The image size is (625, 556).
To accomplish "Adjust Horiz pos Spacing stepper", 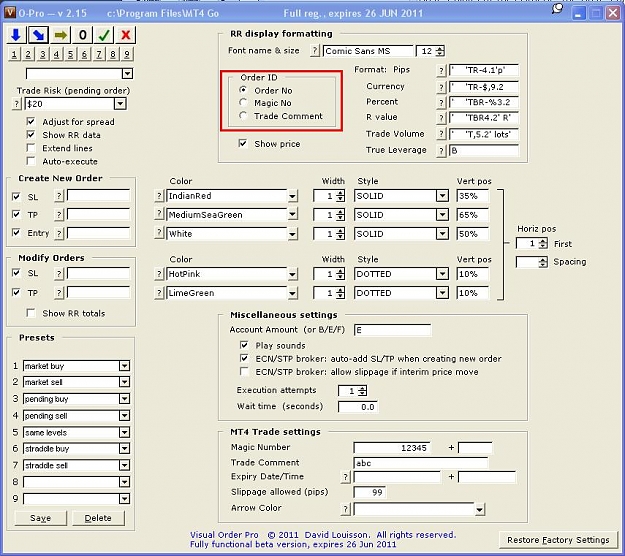I will (543, 262).
